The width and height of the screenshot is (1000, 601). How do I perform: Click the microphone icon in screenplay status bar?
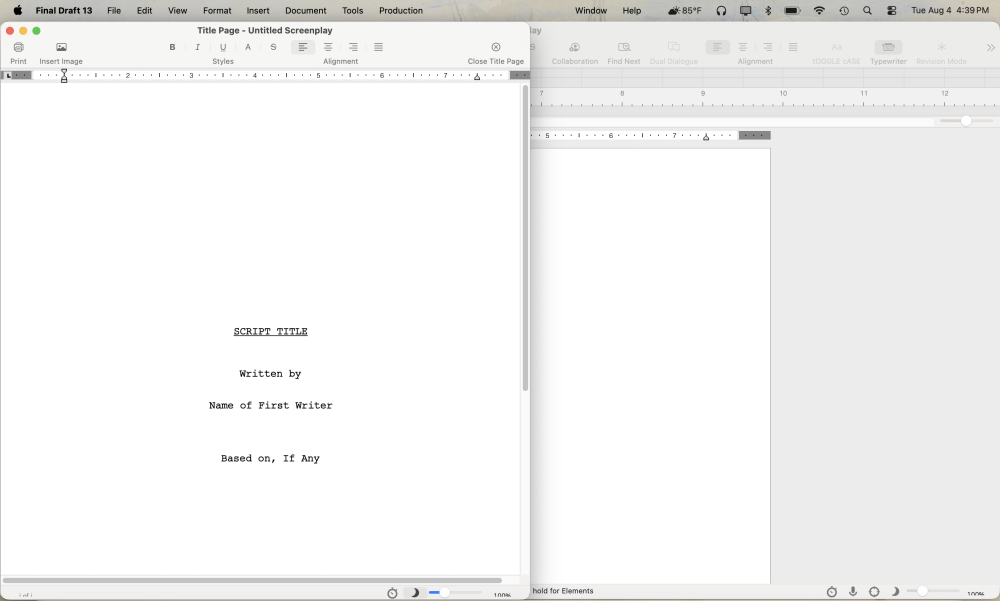tap(853, 591)
